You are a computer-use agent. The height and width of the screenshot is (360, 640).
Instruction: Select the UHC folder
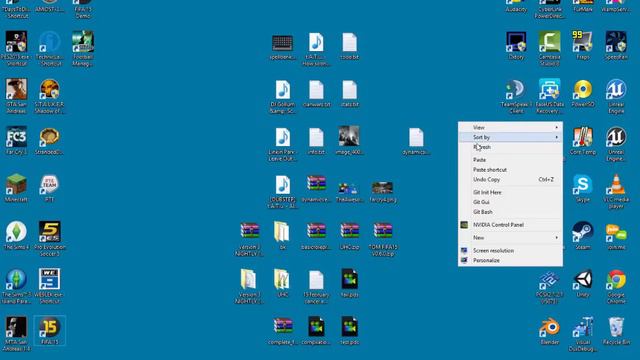[282, 283]
